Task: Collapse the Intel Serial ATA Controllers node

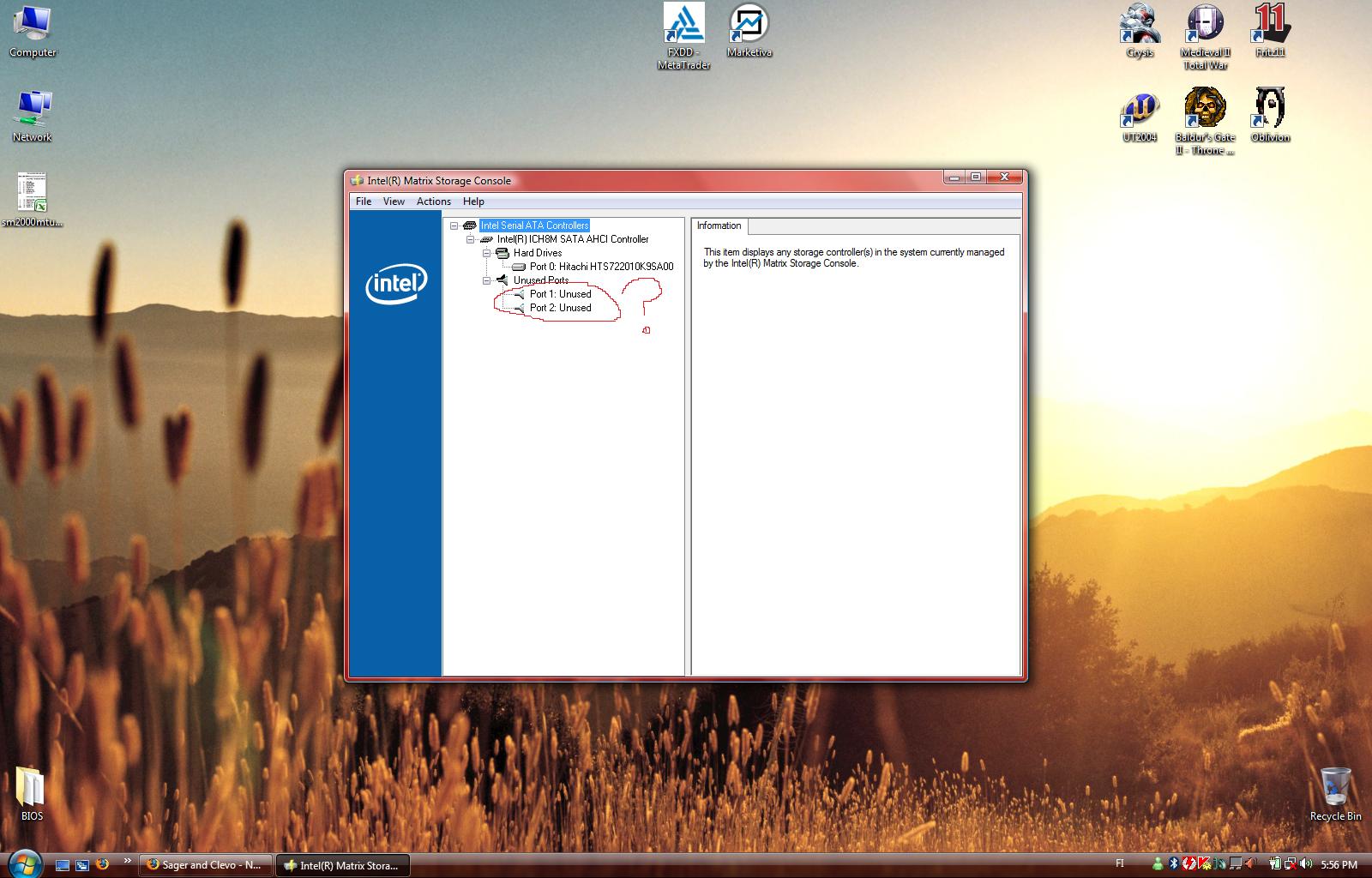Action: click(454, 226)
